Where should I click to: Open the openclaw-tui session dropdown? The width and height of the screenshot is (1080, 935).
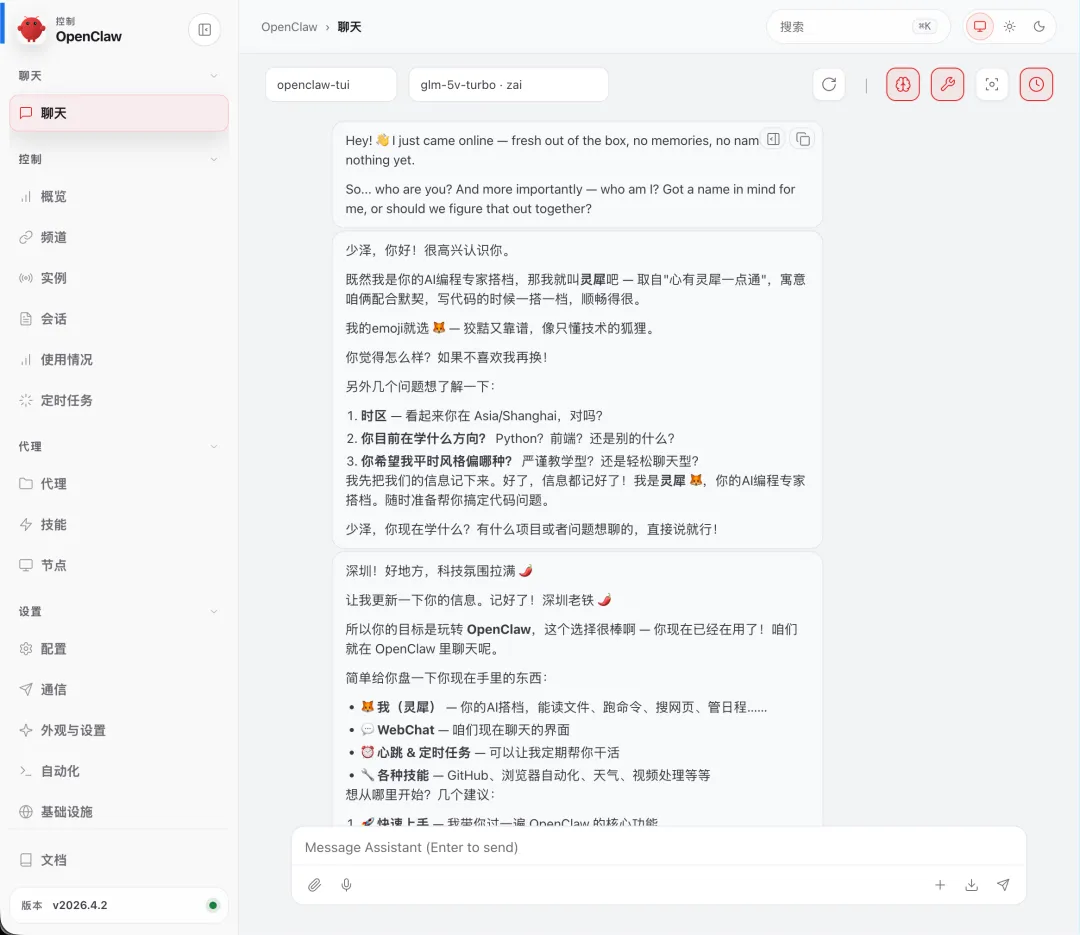[331, 85]
